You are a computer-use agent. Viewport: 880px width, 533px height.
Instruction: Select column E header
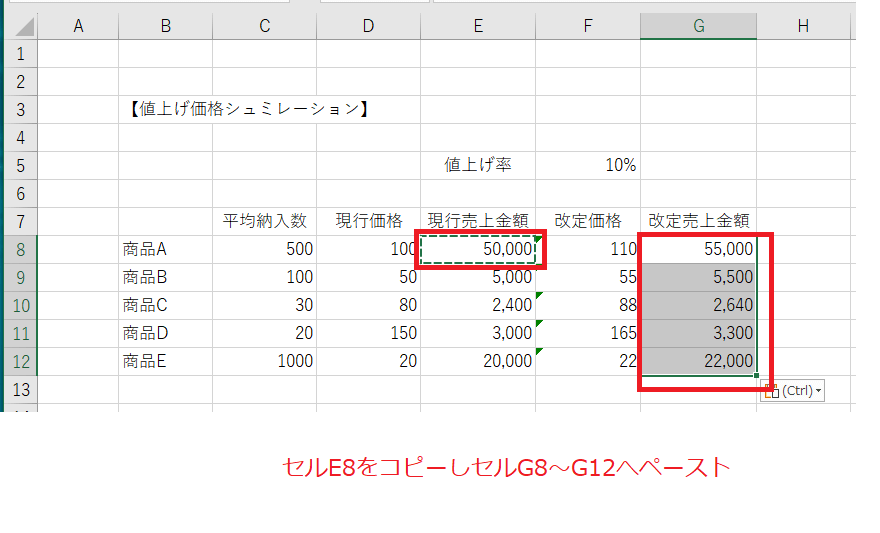click(478, 26)
